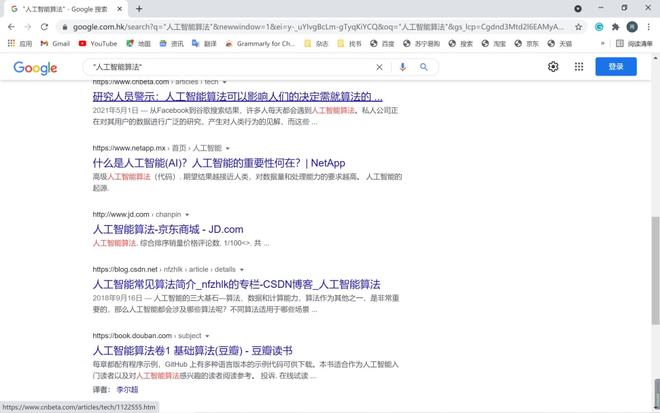Viewport: 660px width, 413px height.
Task: Open the 百度 bookmark
Action: (382, 43)
